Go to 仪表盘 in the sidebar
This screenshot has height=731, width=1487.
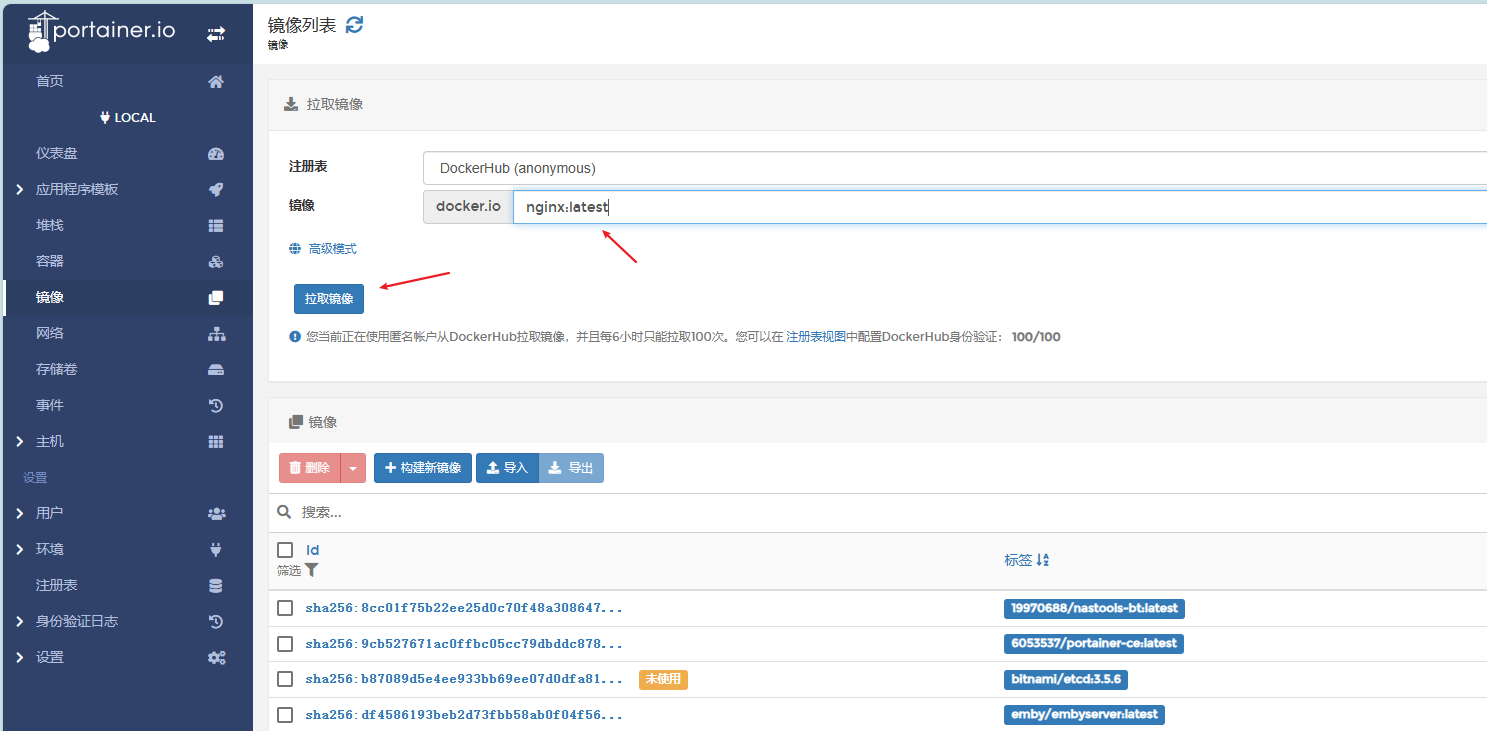click(57, 154)
